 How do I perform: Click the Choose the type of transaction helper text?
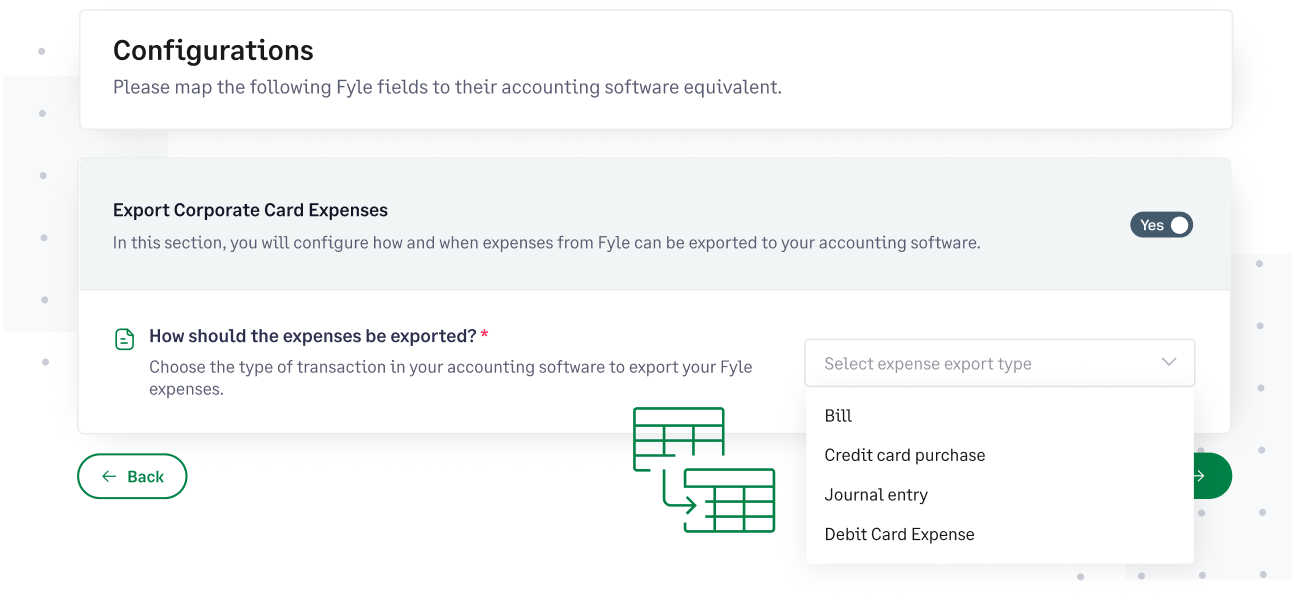click(450, 378)
